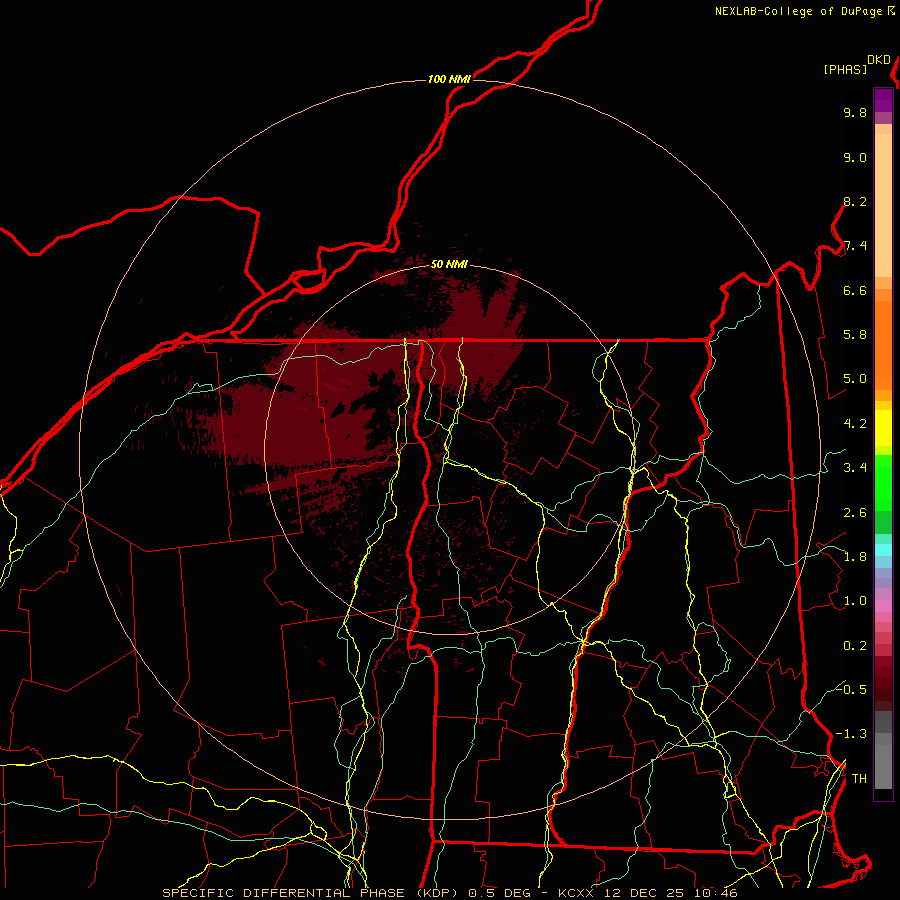900x900 pixels.
Task: Click the 50 NMI range ring label
Action: [x=449, y=264]
